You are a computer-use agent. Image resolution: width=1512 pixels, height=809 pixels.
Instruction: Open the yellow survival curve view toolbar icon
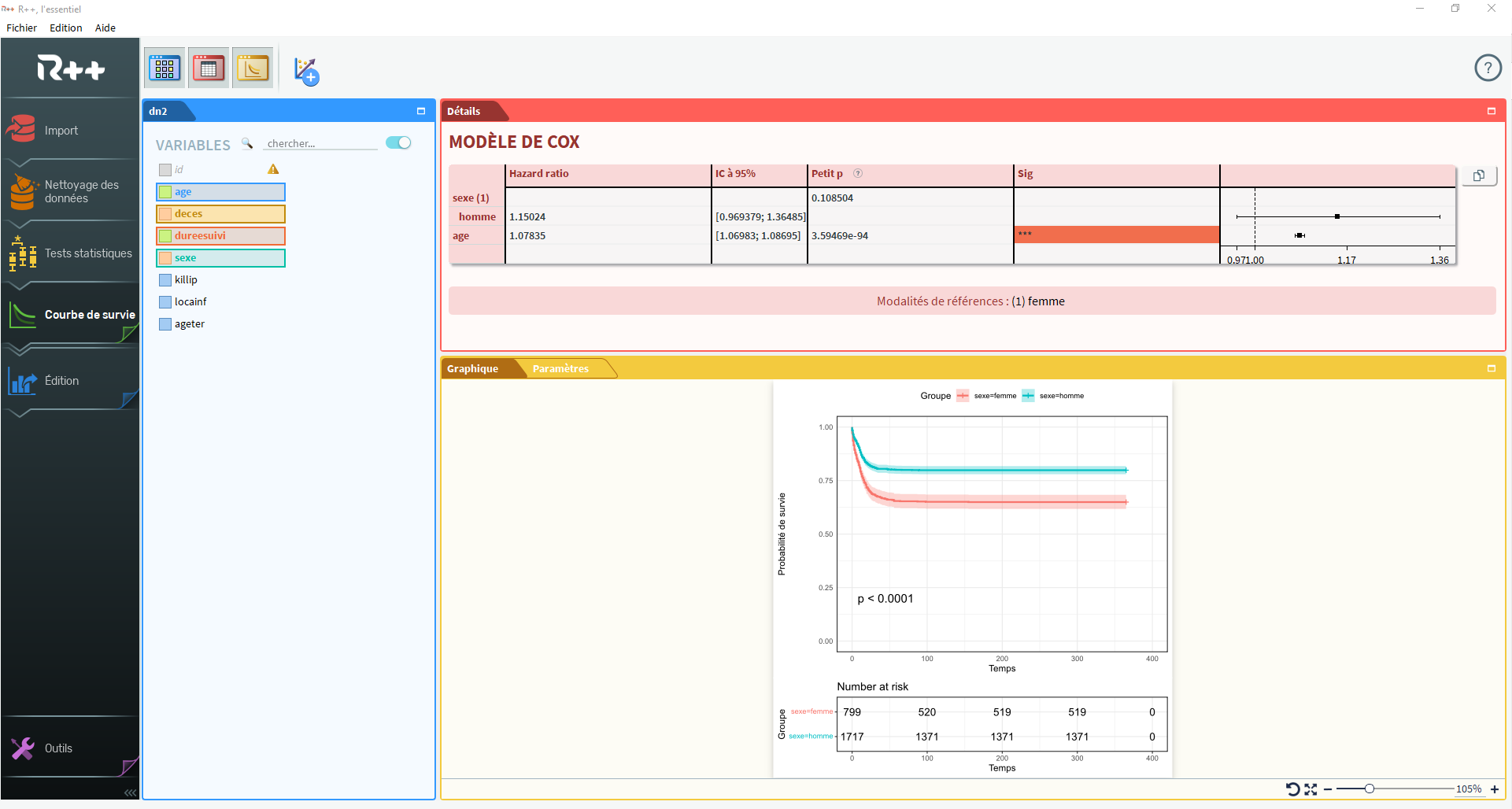[253, 68]
